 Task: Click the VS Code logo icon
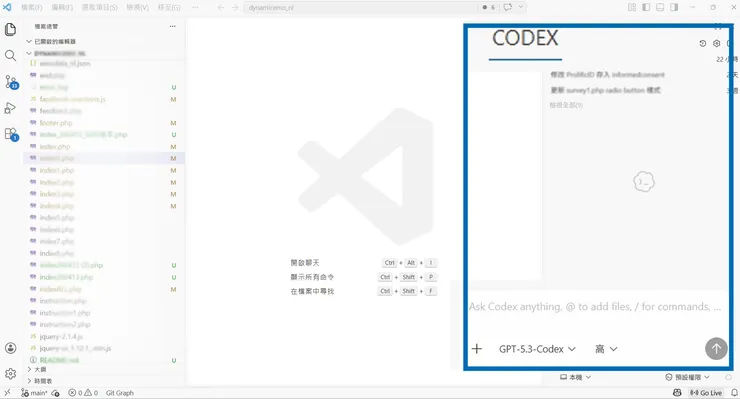[x=7, y=7]
